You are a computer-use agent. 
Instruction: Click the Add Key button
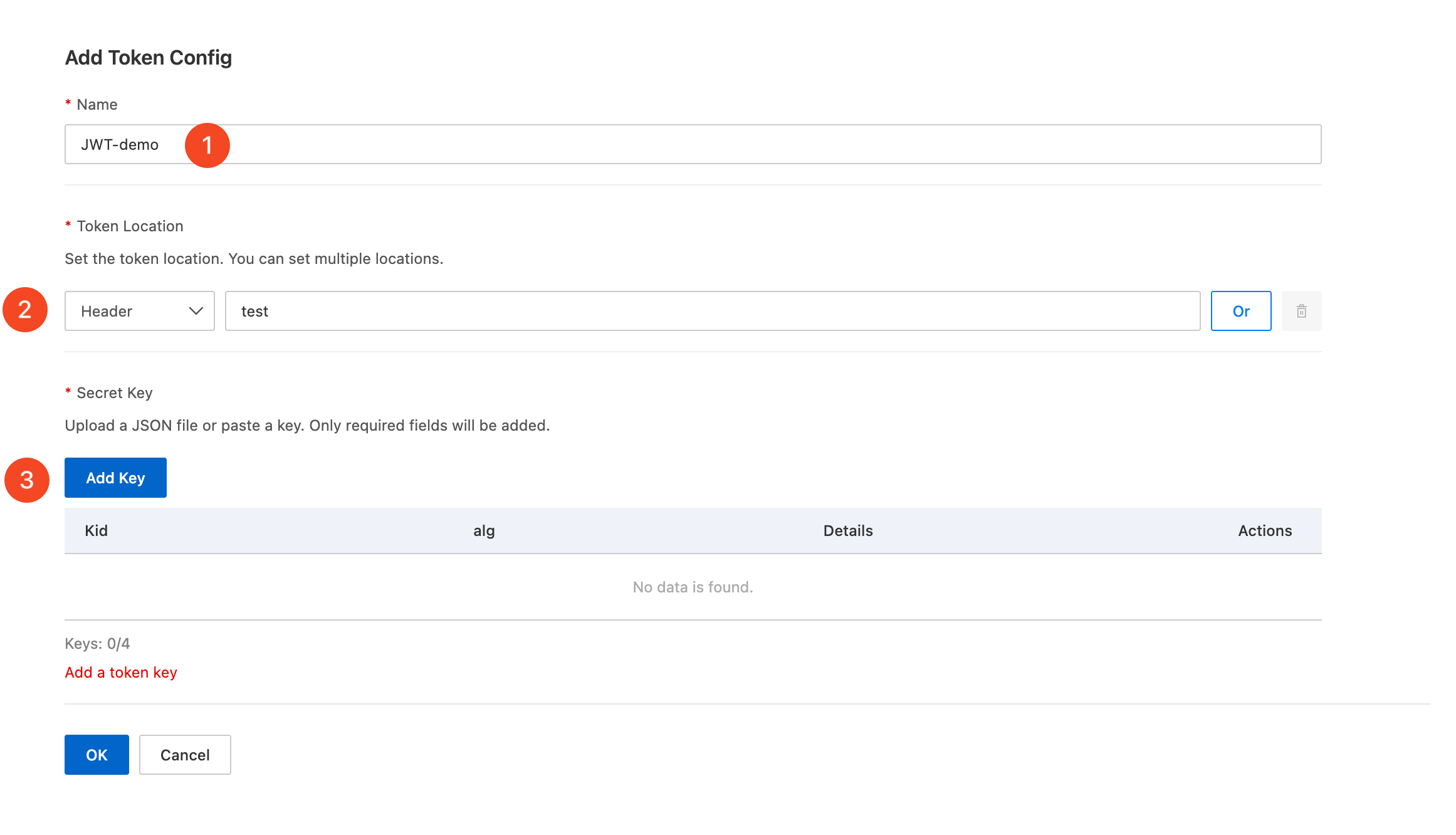115,478
